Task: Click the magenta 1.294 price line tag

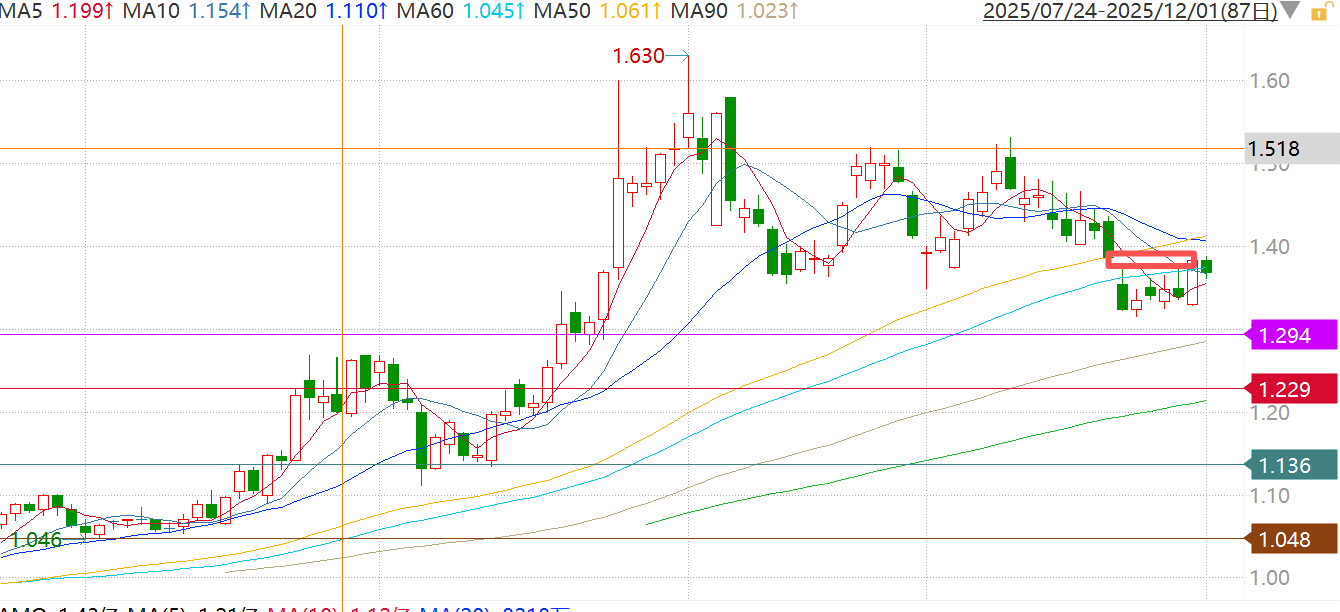Action: (x=1294, y=335)
